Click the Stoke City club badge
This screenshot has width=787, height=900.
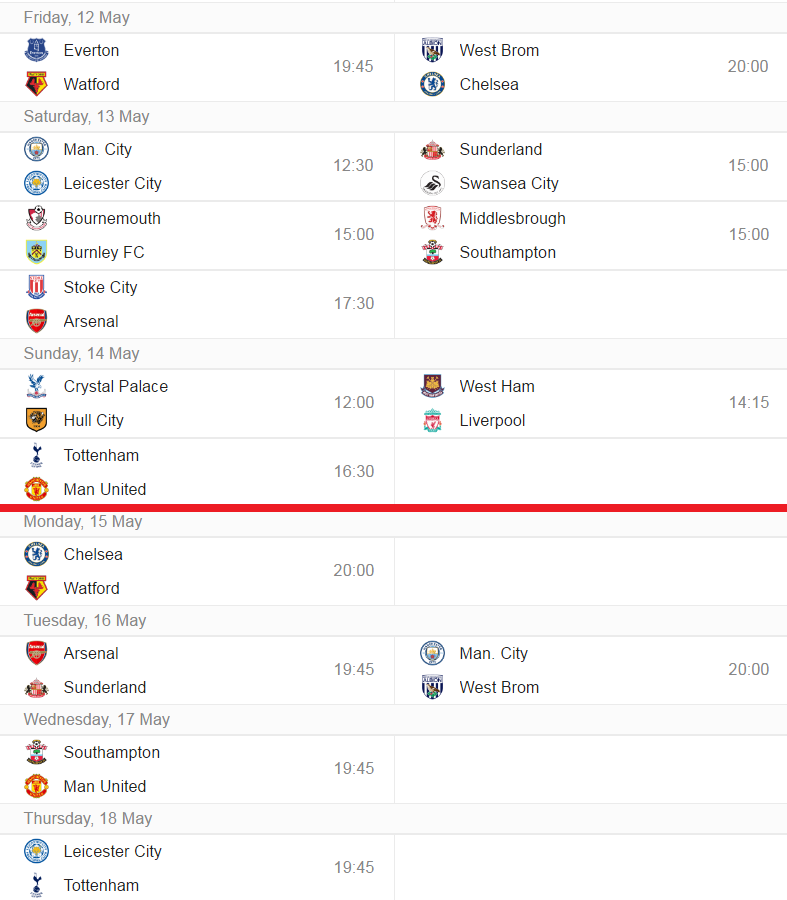tap(36, 287)
